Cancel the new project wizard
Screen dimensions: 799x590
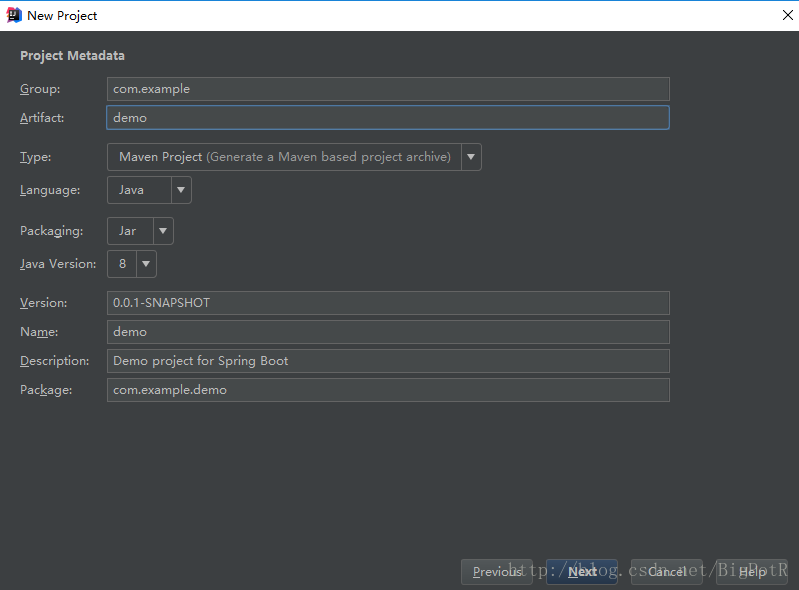pos(667,572)
